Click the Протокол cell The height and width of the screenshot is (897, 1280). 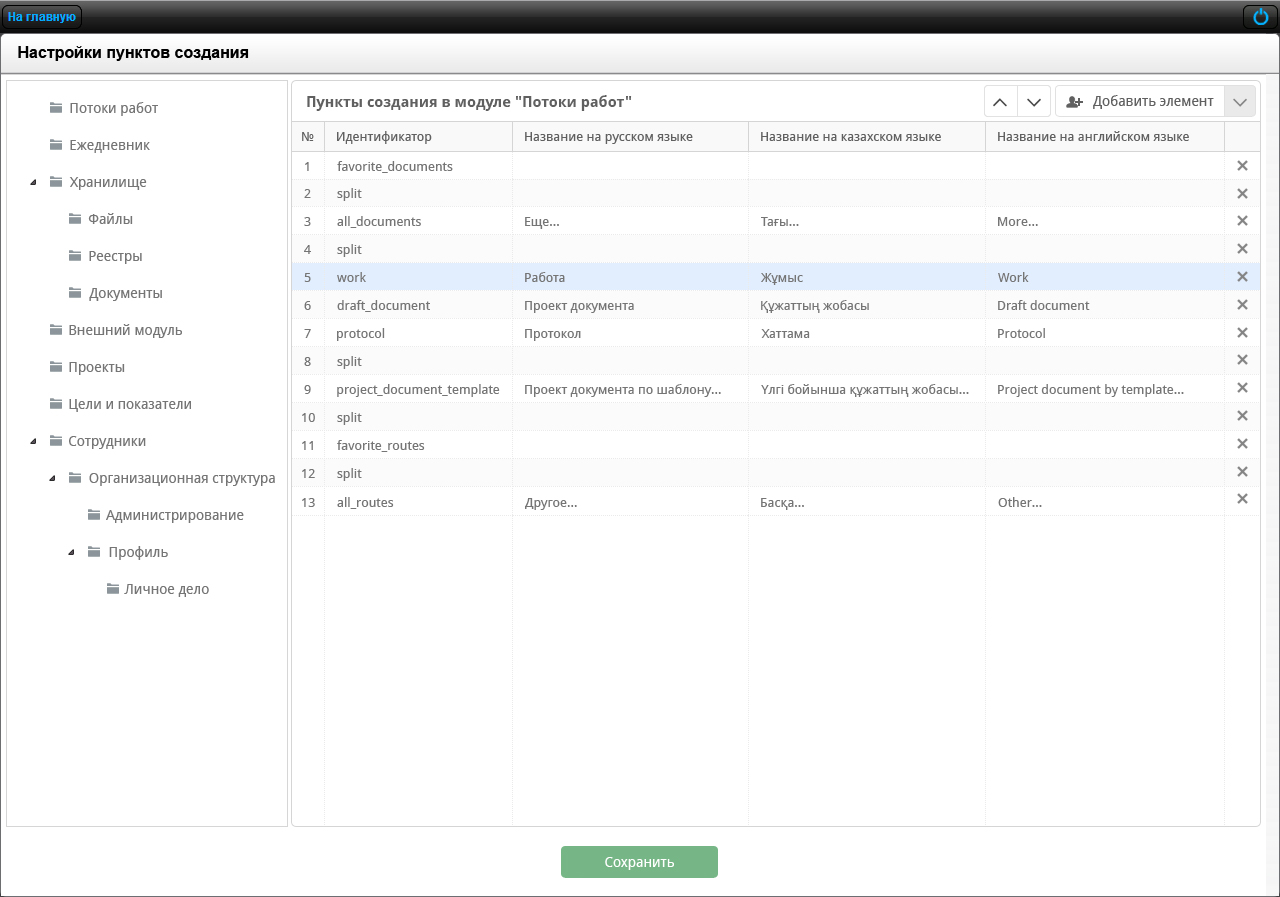pos(630,333)
